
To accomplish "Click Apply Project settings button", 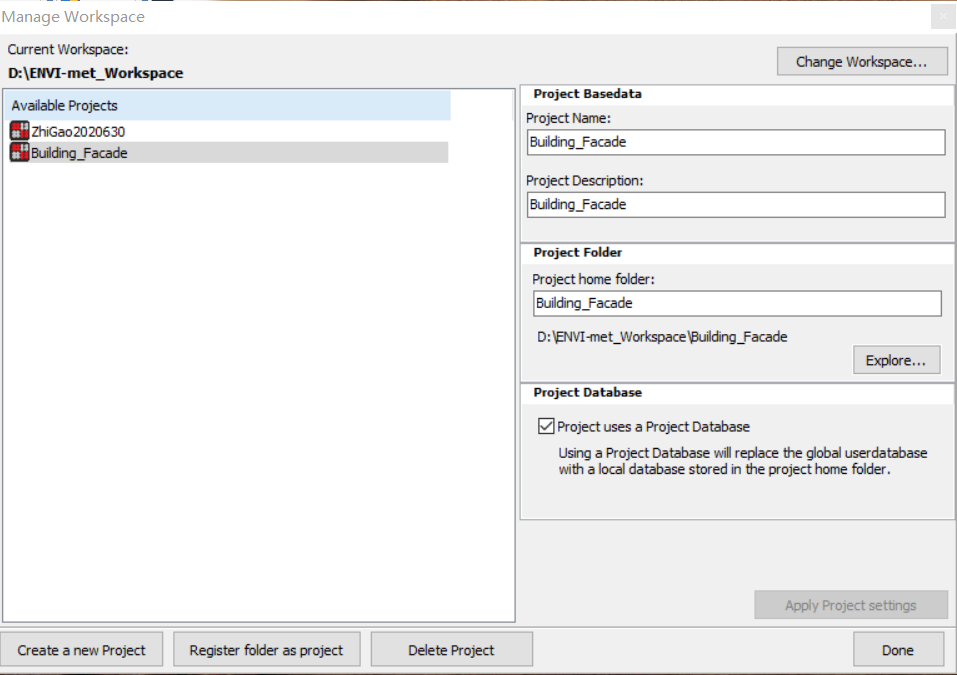I will pos(851,605).
